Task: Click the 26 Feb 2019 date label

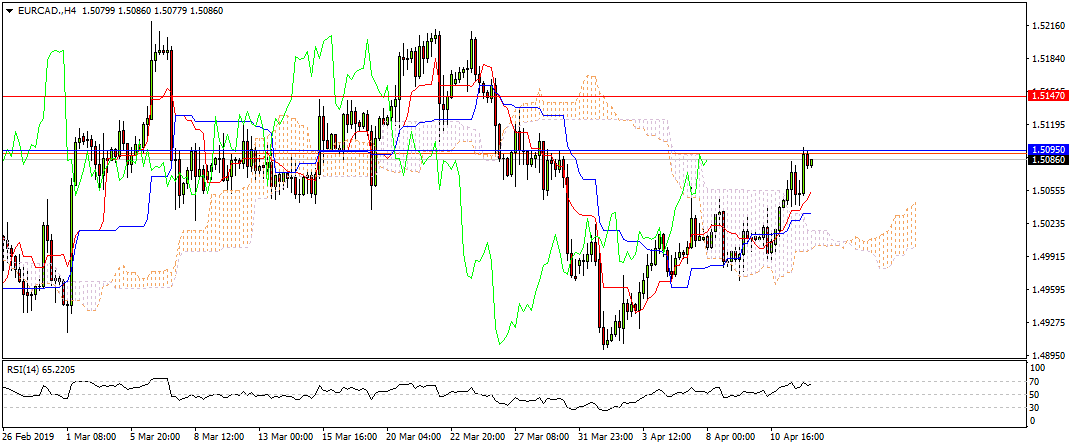Action: [x=28, y=436]
